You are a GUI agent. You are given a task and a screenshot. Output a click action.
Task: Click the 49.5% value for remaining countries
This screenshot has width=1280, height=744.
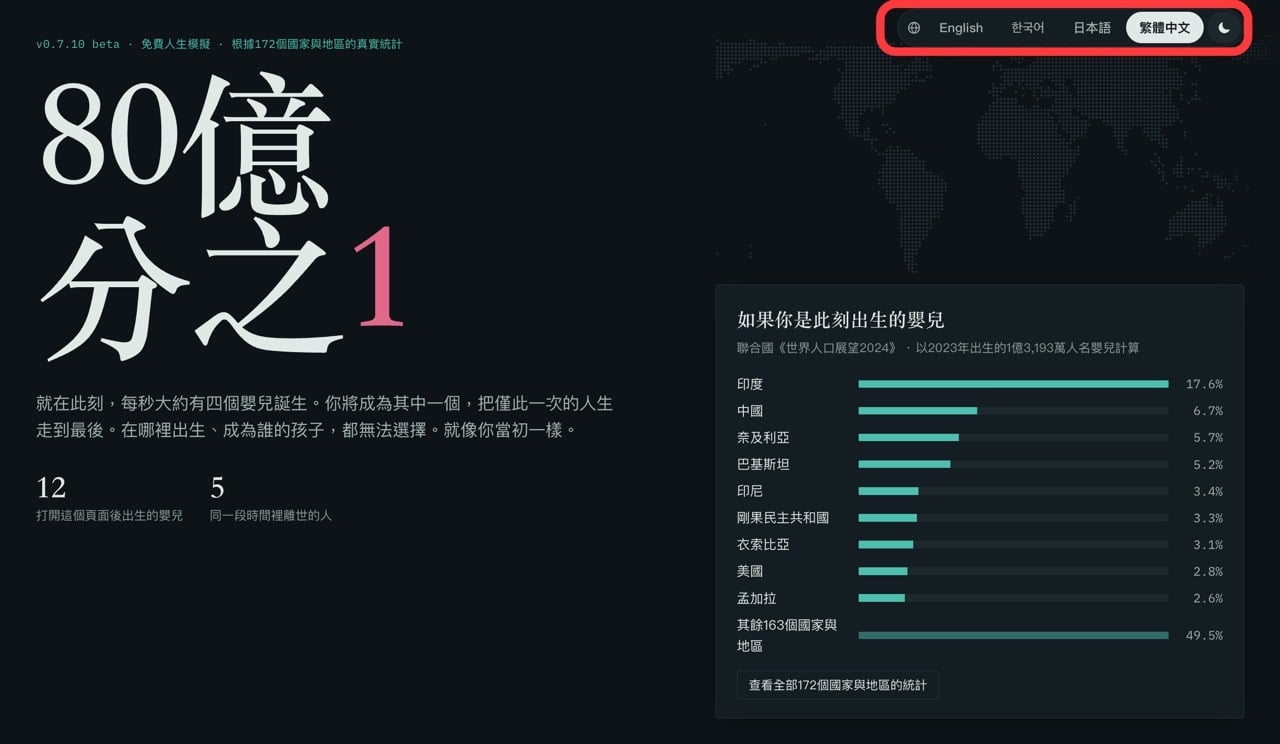(x=1204, y=635)
